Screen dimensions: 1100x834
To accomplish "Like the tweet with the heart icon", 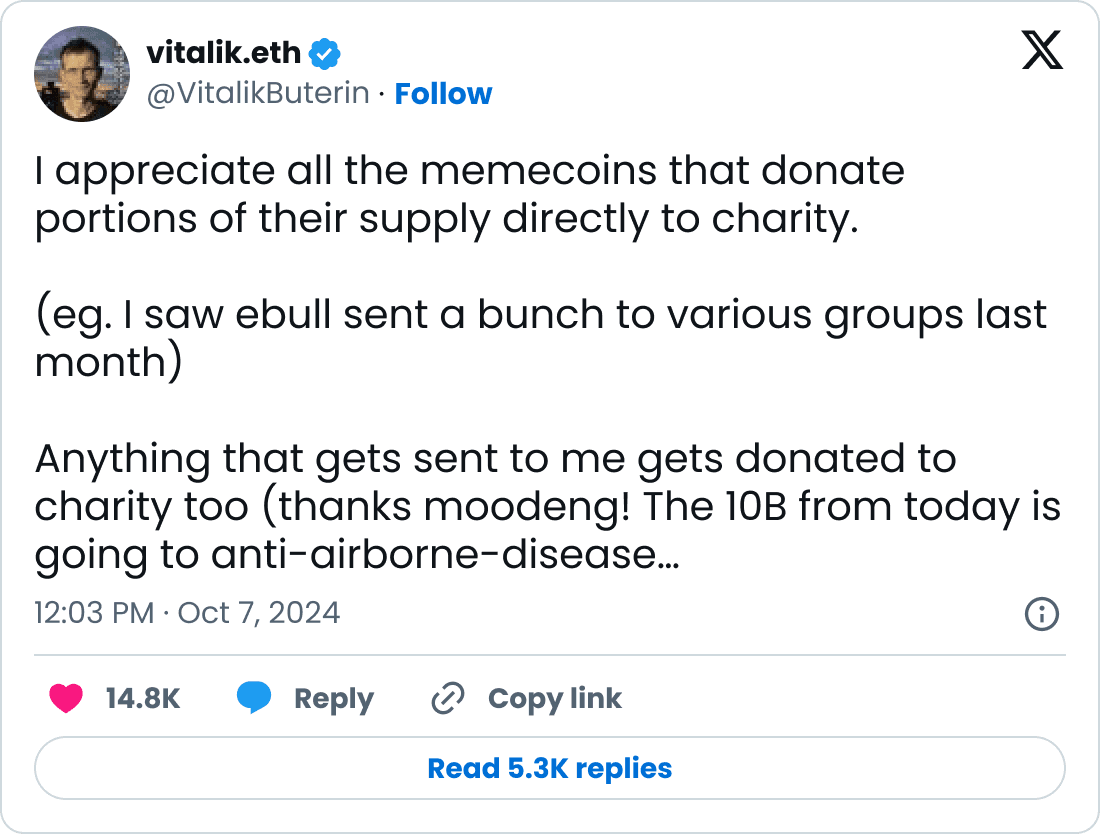I will (x=66, y=698).
